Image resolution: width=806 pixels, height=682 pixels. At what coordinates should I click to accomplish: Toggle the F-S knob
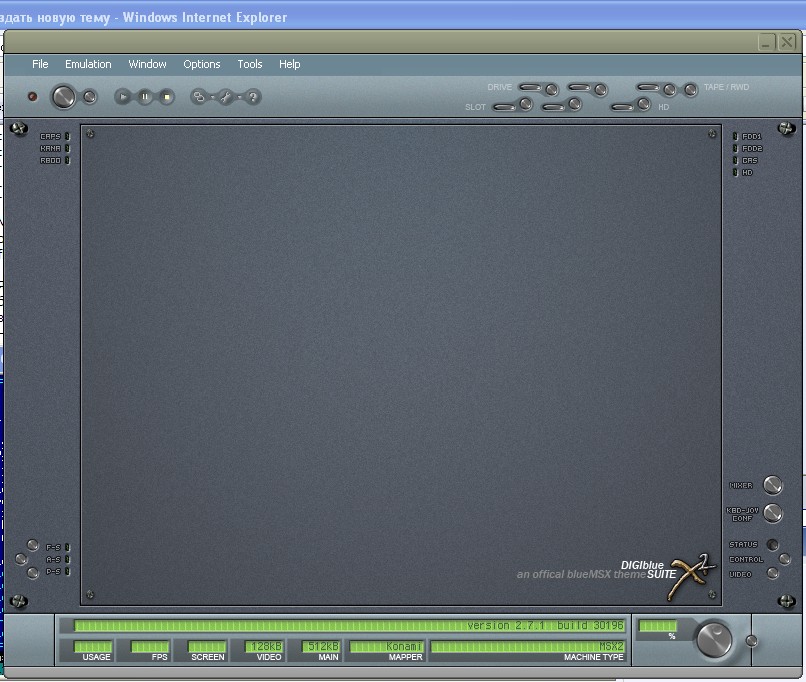pos(33,545)
